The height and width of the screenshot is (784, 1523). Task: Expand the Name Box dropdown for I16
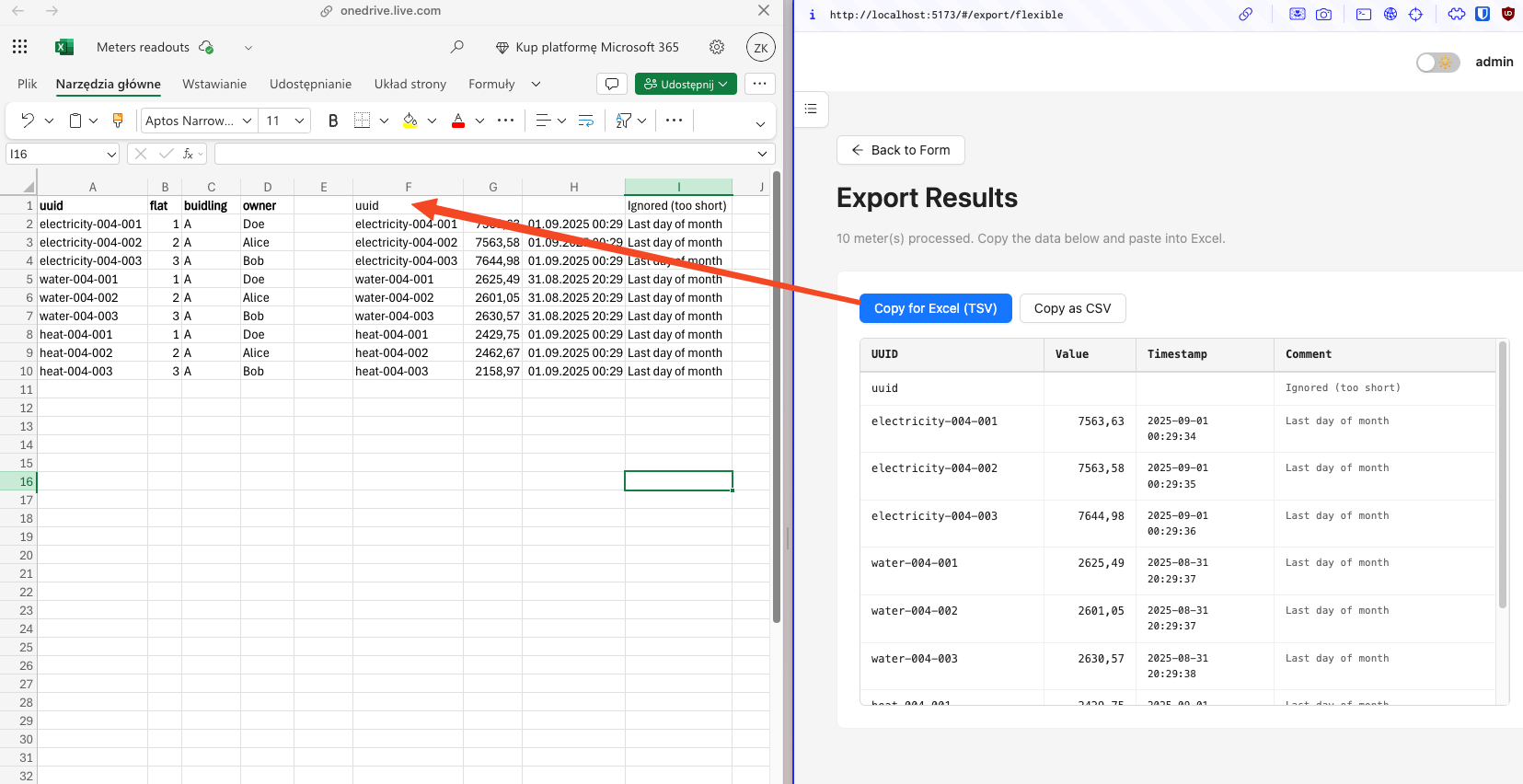111,155
